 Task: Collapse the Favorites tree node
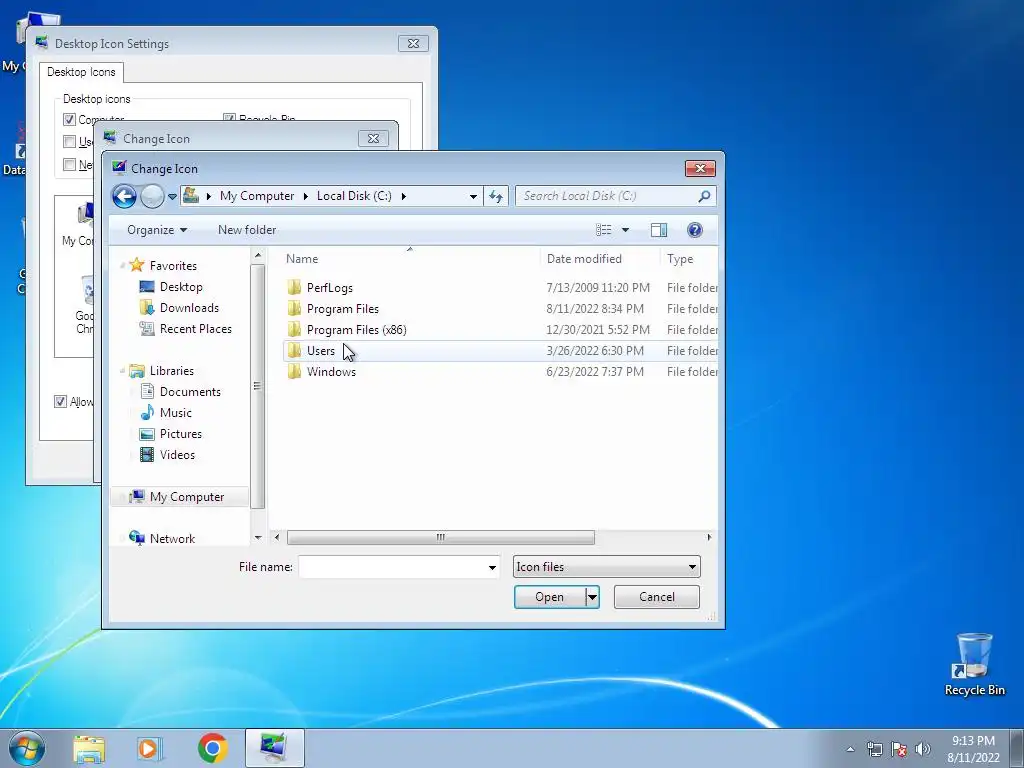122,265
